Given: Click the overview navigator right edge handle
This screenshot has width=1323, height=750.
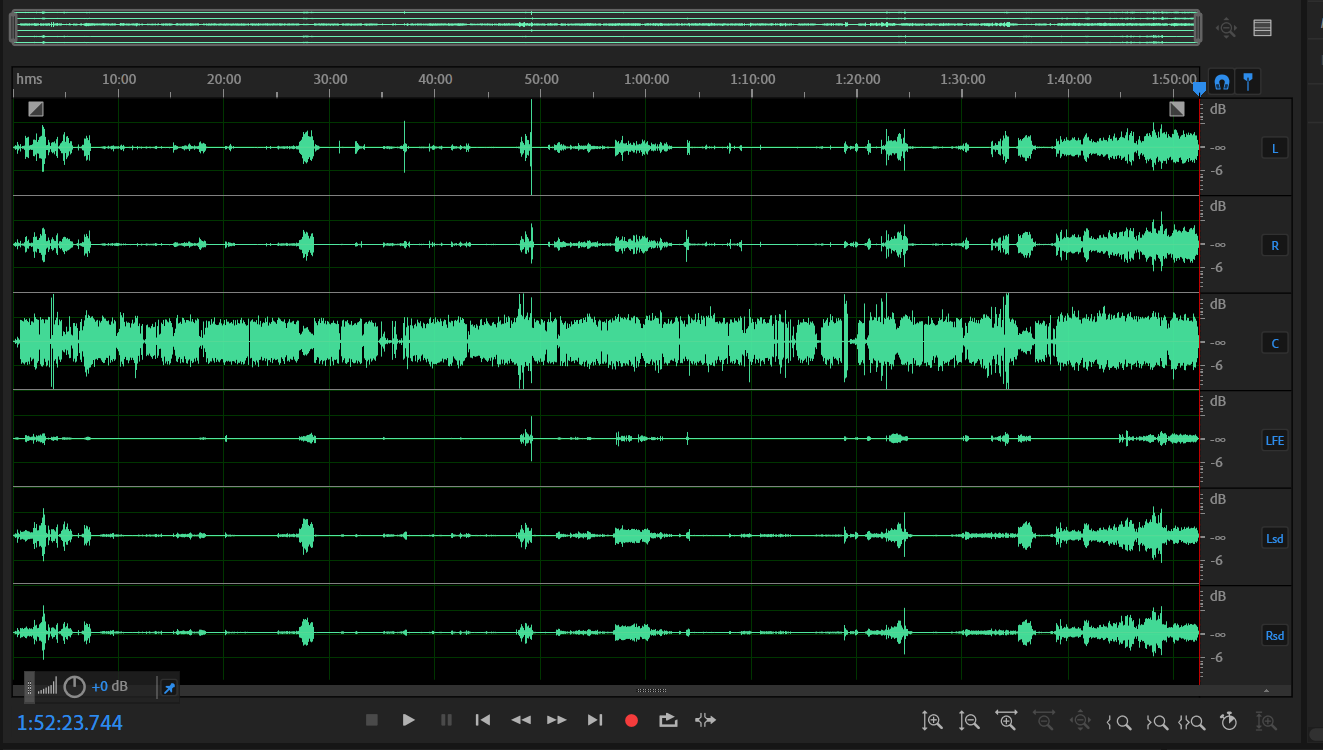Looking at the screenshot, I should [x=1198, y=28].
